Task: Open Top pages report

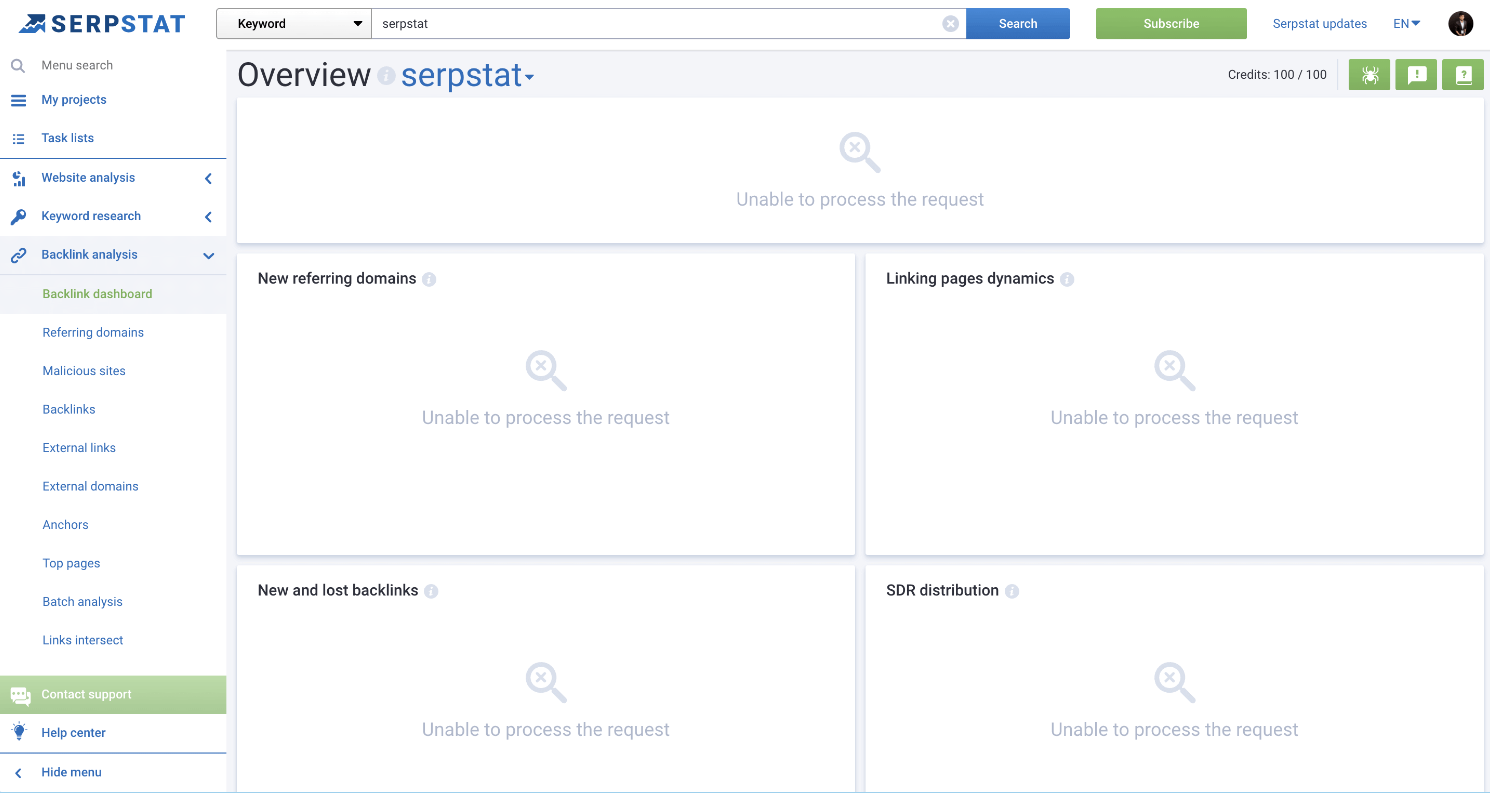Action: (x=71, y=564)
